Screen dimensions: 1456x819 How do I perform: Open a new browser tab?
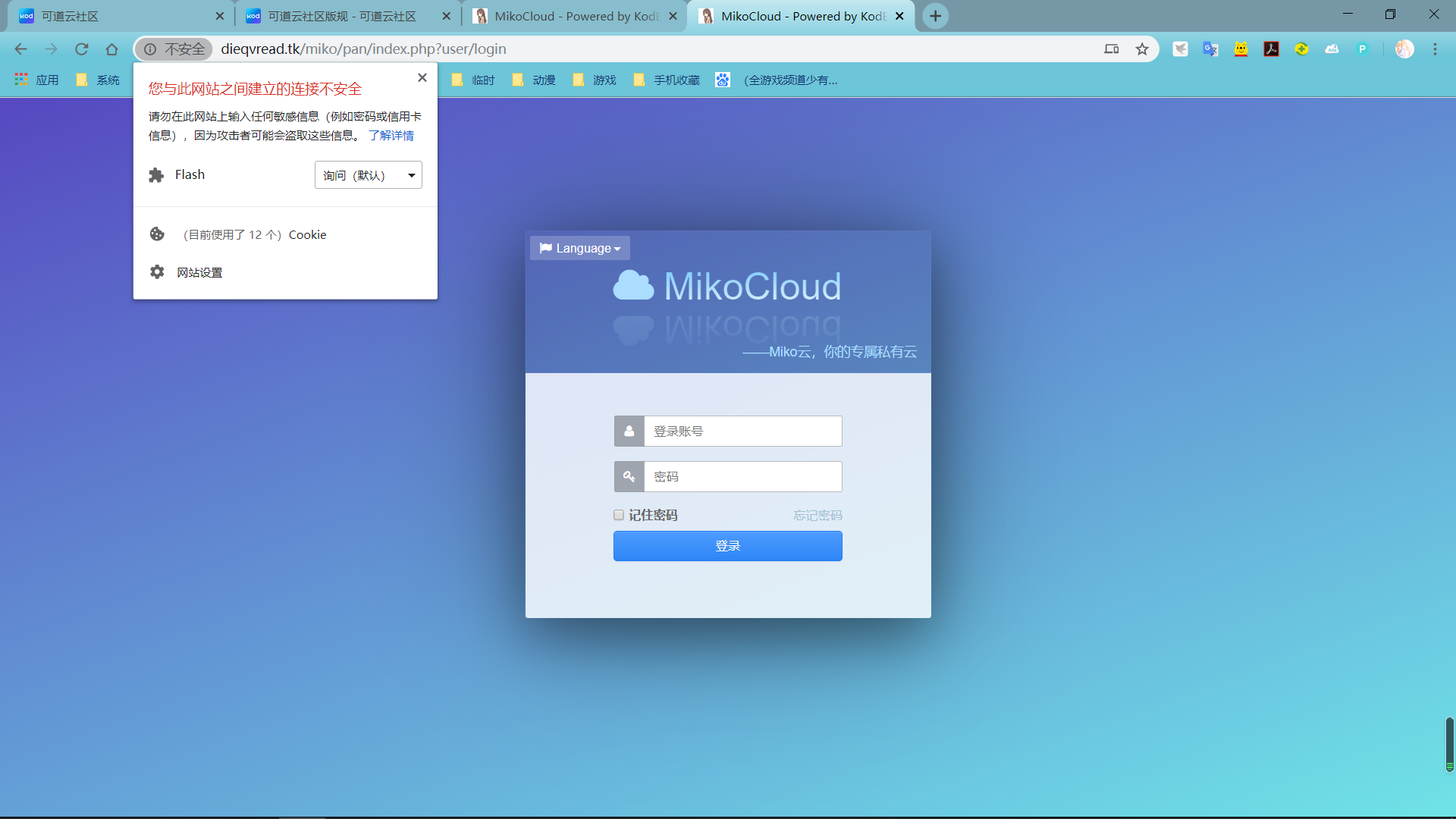click(x=936, y=16)
